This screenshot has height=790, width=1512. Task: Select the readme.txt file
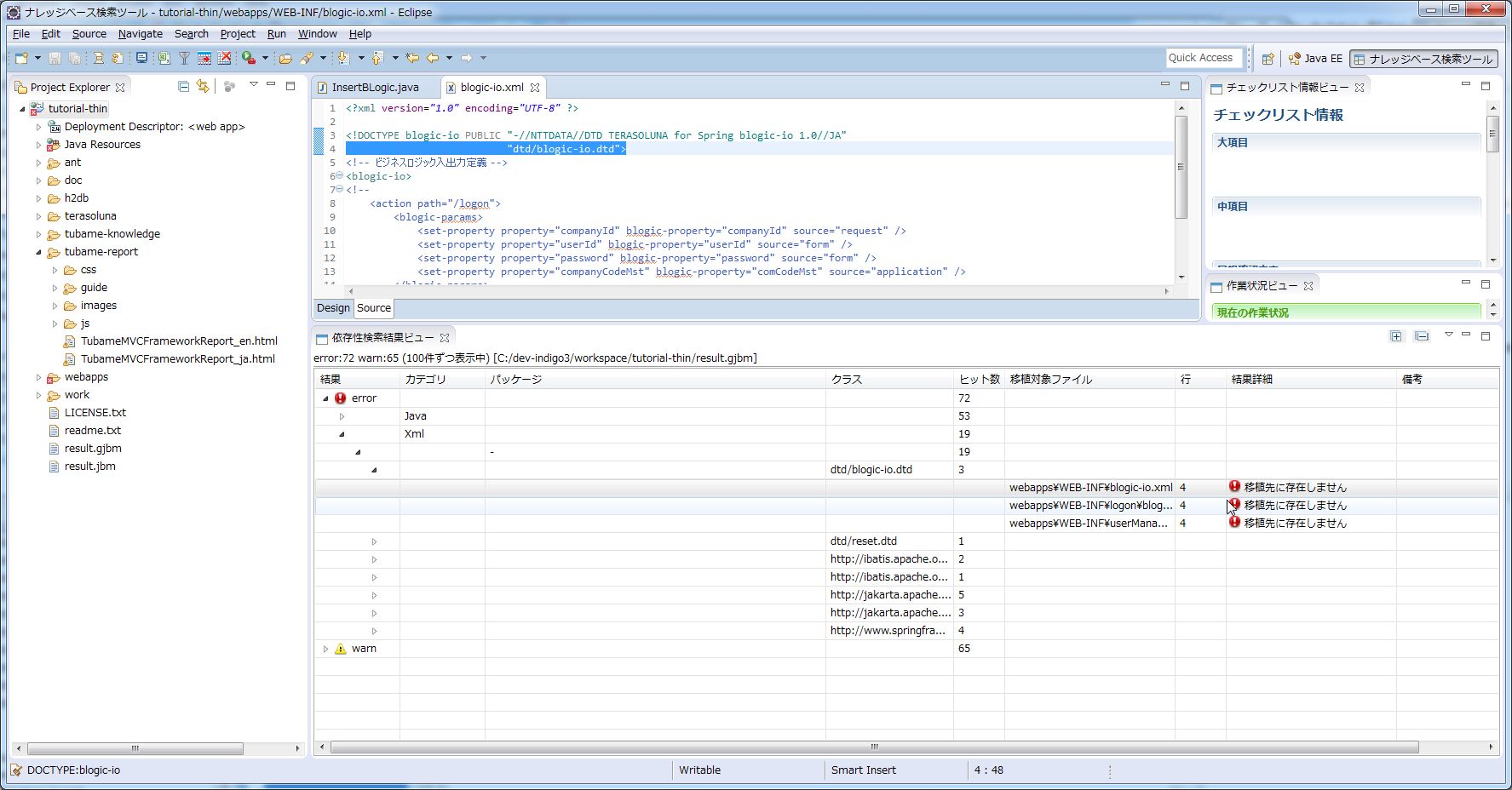pos(93,431)
